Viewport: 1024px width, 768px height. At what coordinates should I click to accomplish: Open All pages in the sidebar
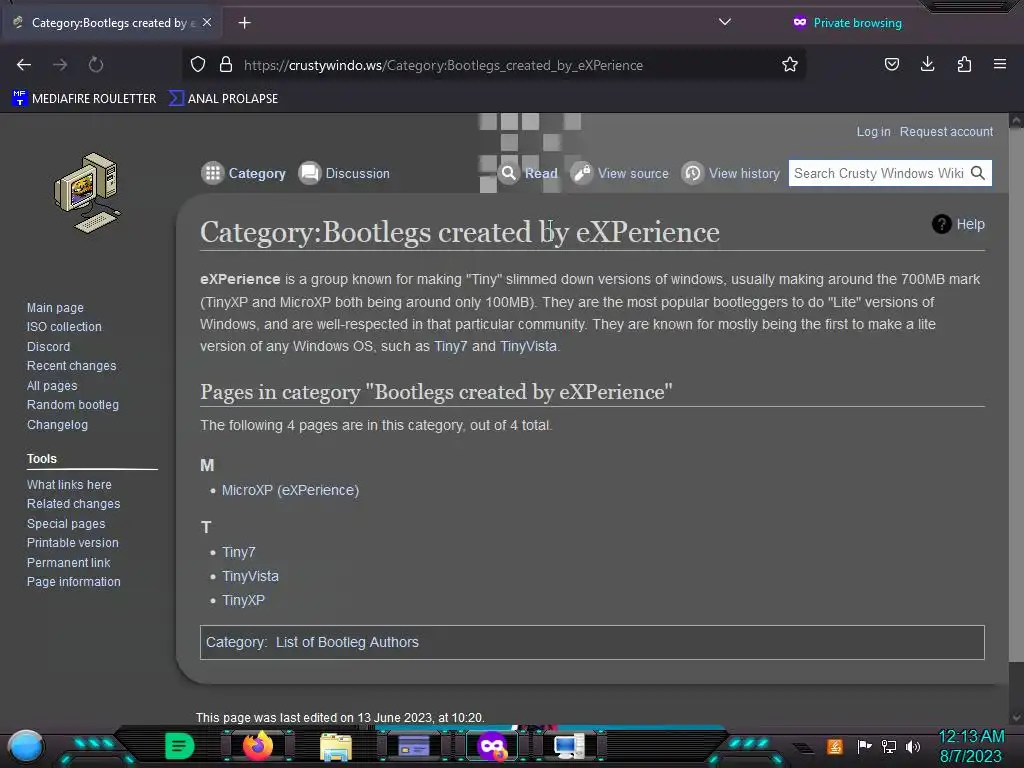coord(52,386)
